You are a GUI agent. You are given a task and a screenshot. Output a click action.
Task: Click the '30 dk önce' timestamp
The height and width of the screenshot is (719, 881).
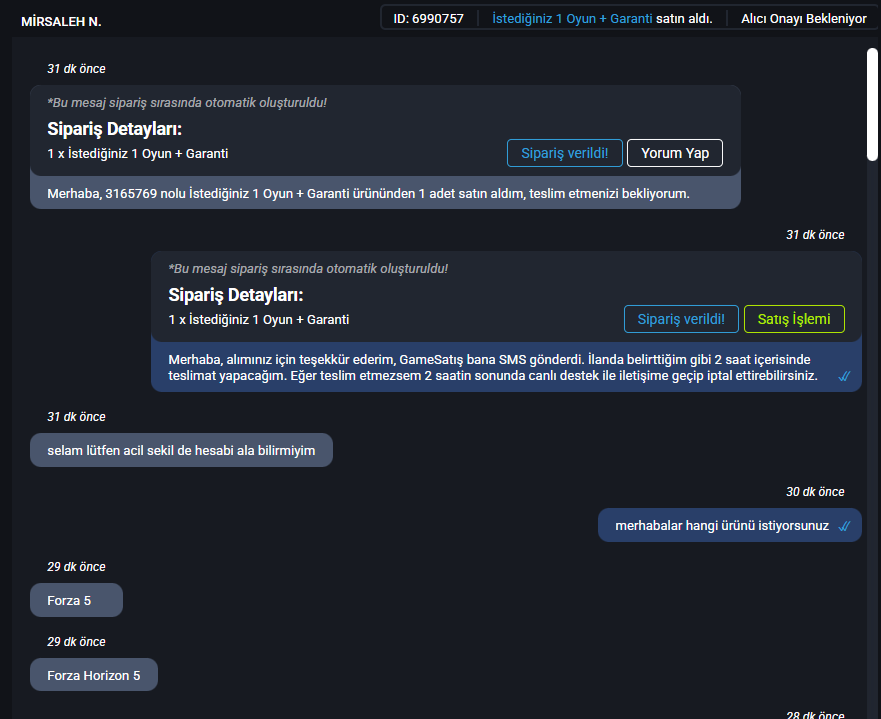pyautogui.click(x=815, y=492)
